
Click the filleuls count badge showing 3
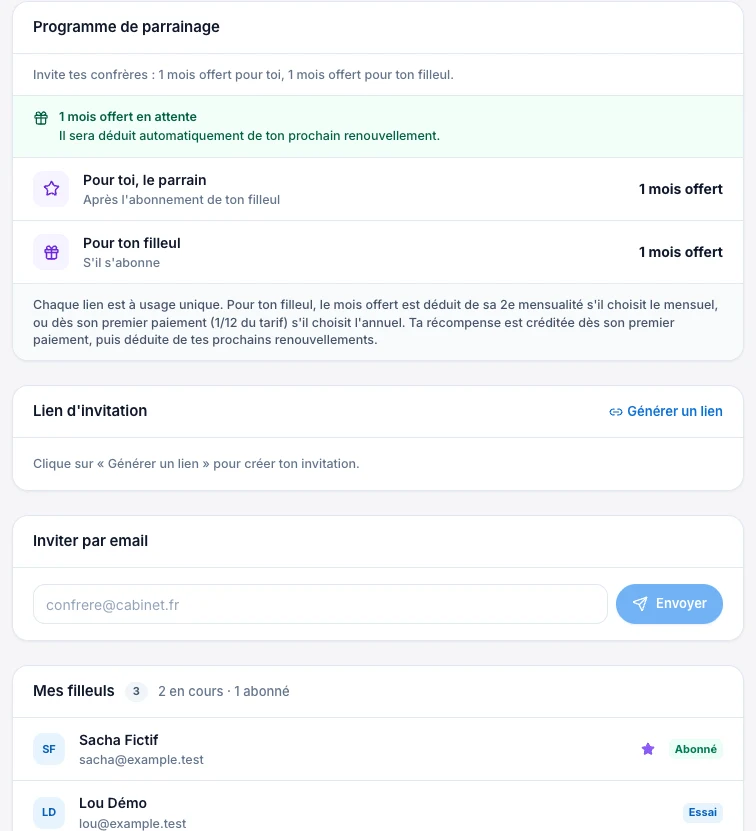coord(136,691)
